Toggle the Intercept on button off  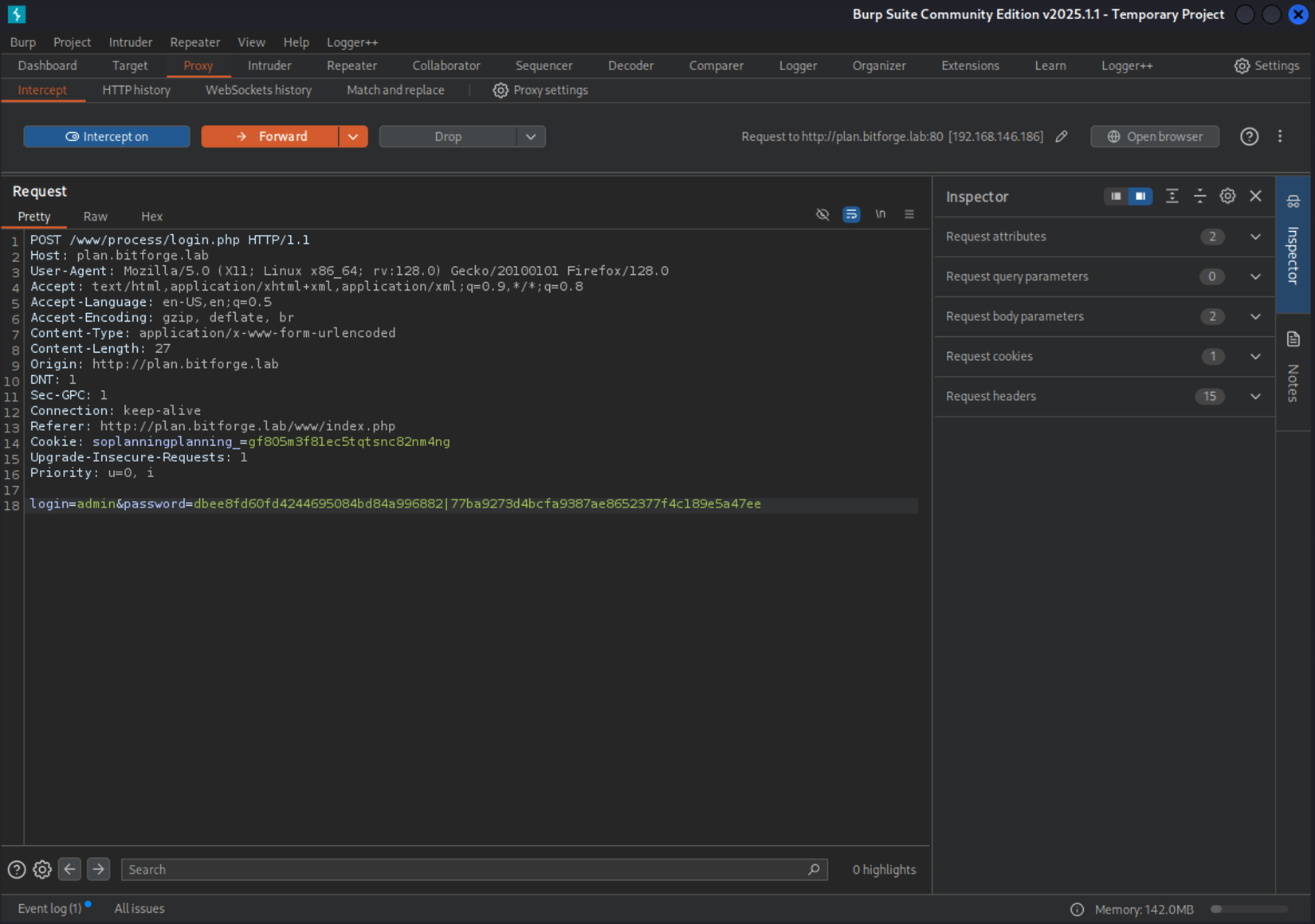tap(107, 136)
